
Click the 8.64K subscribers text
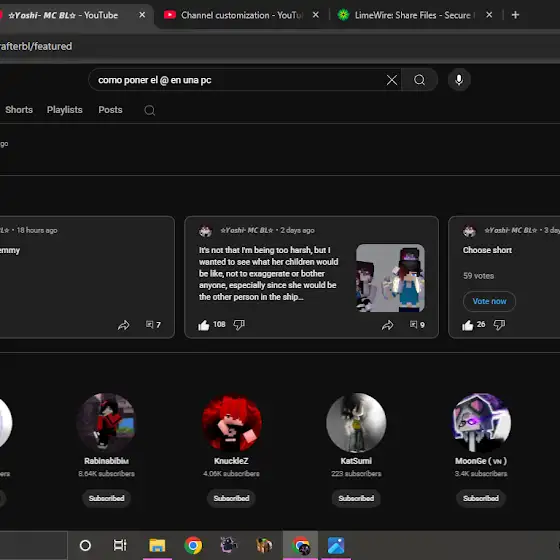click(x=106, y=474)
